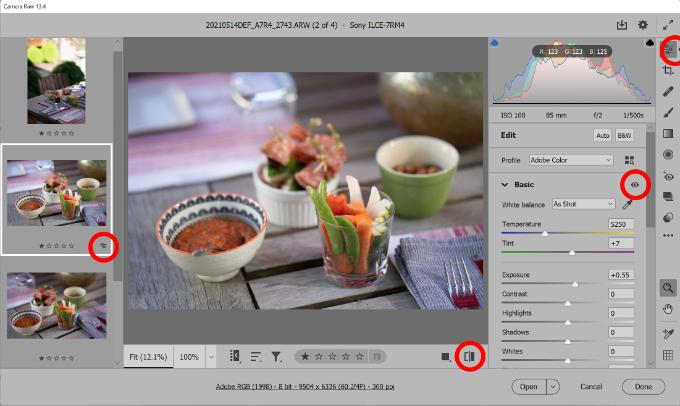Viewport: 680px width, 406px height.
Task: Select the Hand pan tool
Action: coord(668,309)
